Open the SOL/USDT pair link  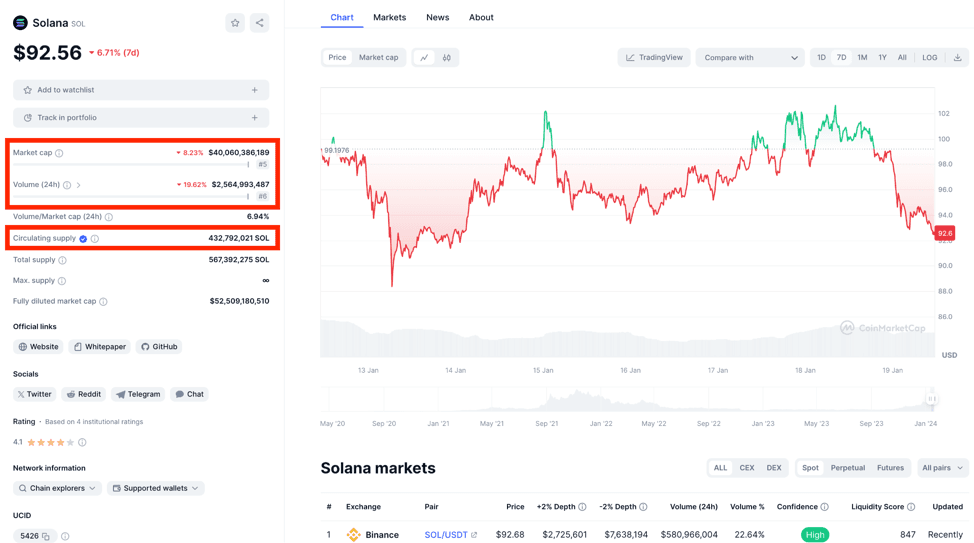point(446,535)
